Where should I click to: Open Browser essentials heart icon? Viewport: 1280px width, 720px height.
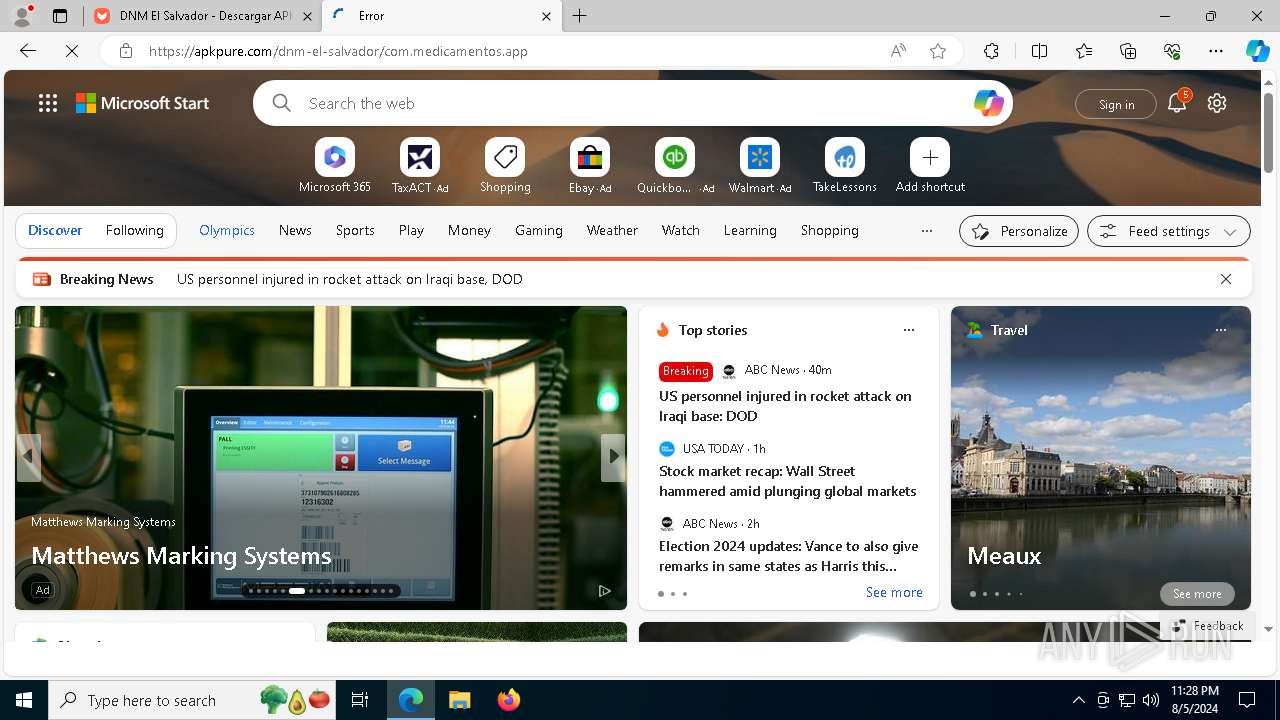click(1172, 51)
